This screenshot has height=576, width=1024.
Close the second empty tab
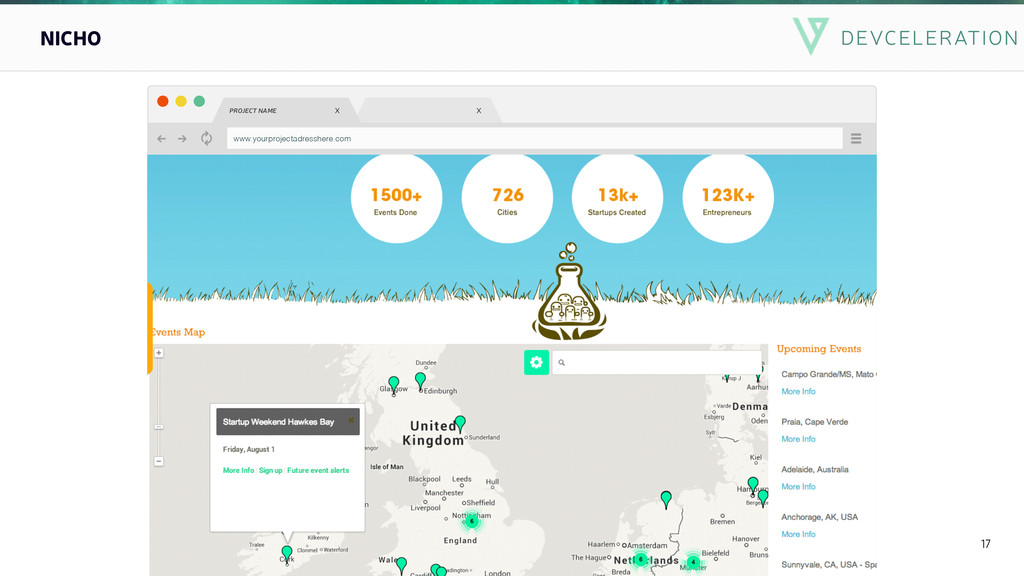(x=479, y=110)
